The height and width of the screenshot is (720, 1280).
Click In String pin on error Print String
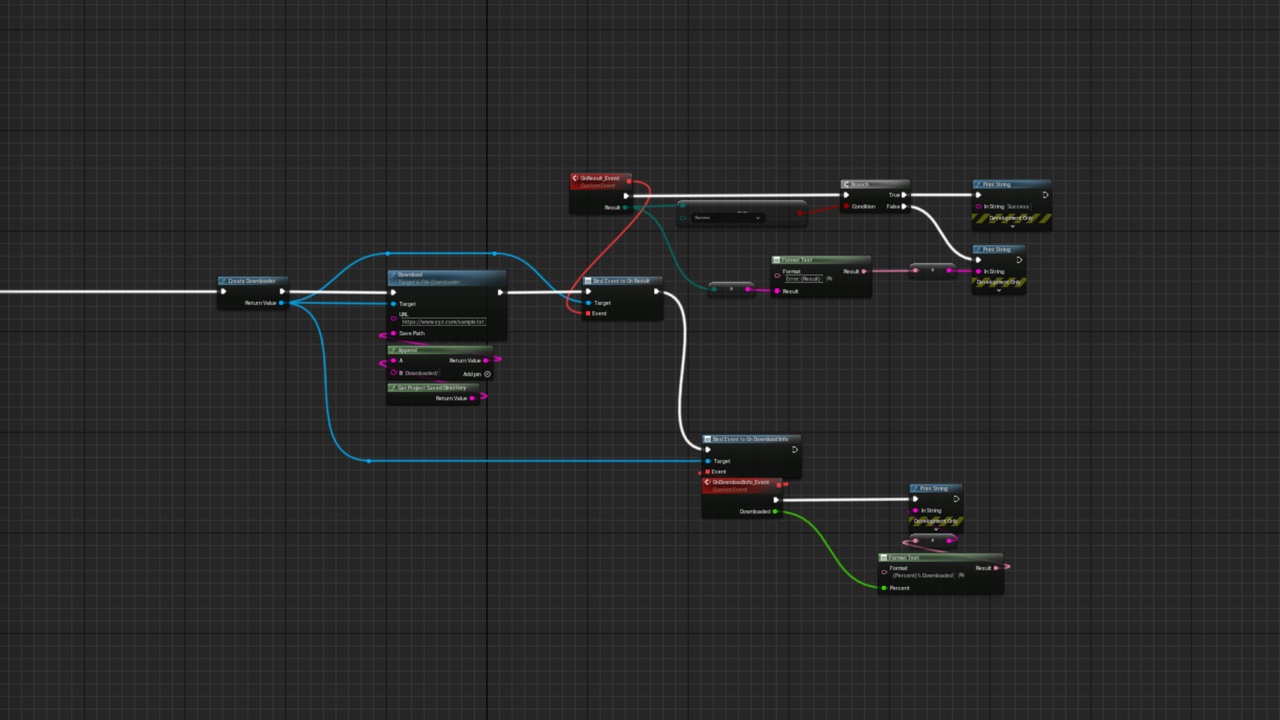978,271
